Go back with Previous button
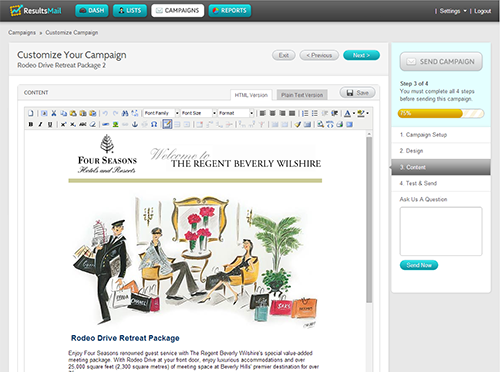This screenshot has width=500, height=372. coord(319,55)
